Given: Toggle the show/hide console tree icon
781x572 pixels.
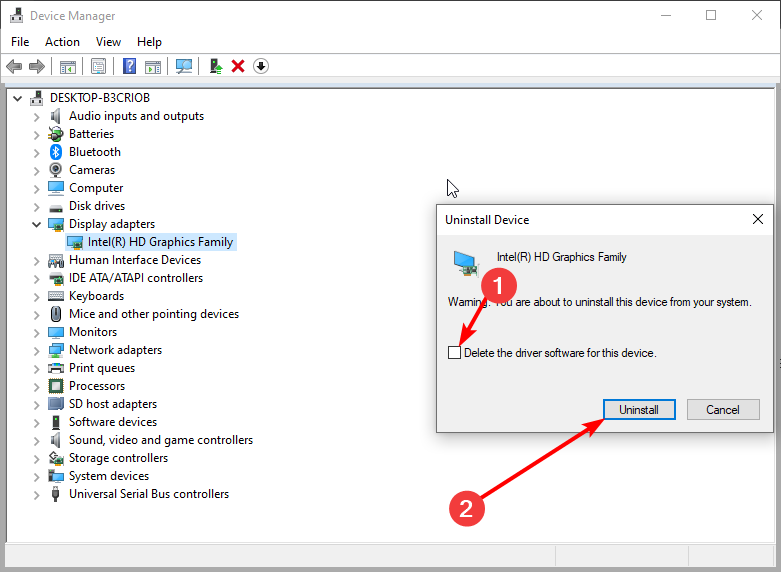Looking at the screenshot, I should (x=68, y=66).
